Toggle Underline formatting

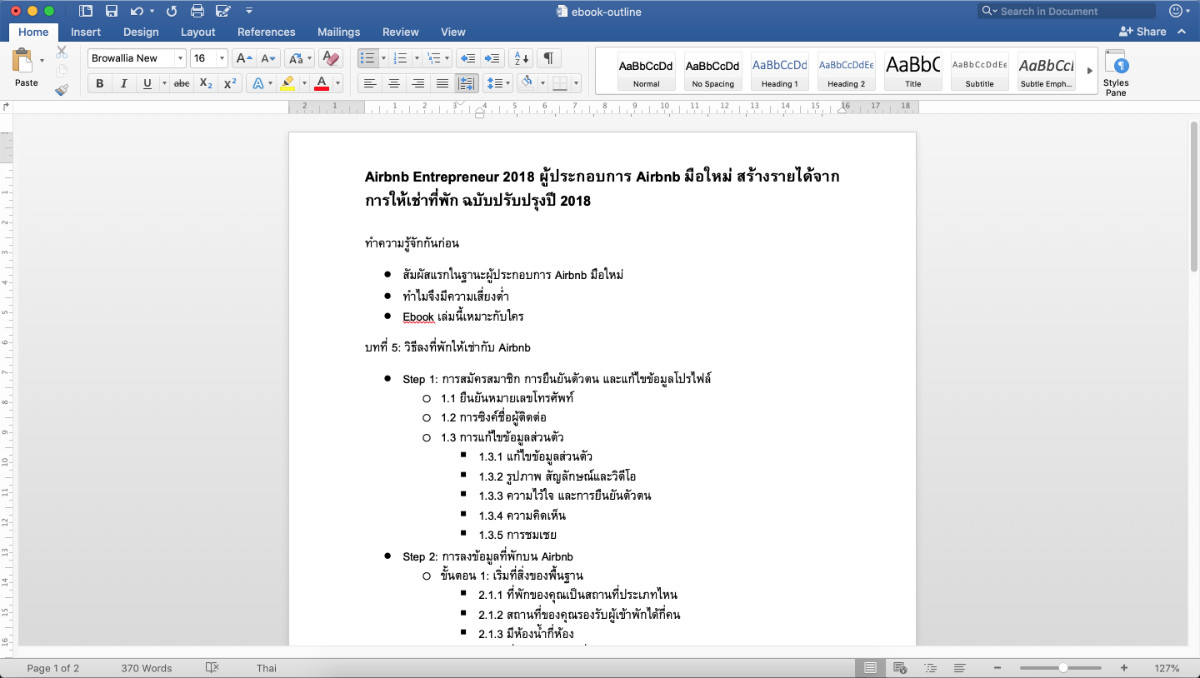click(x=148, y=83)
